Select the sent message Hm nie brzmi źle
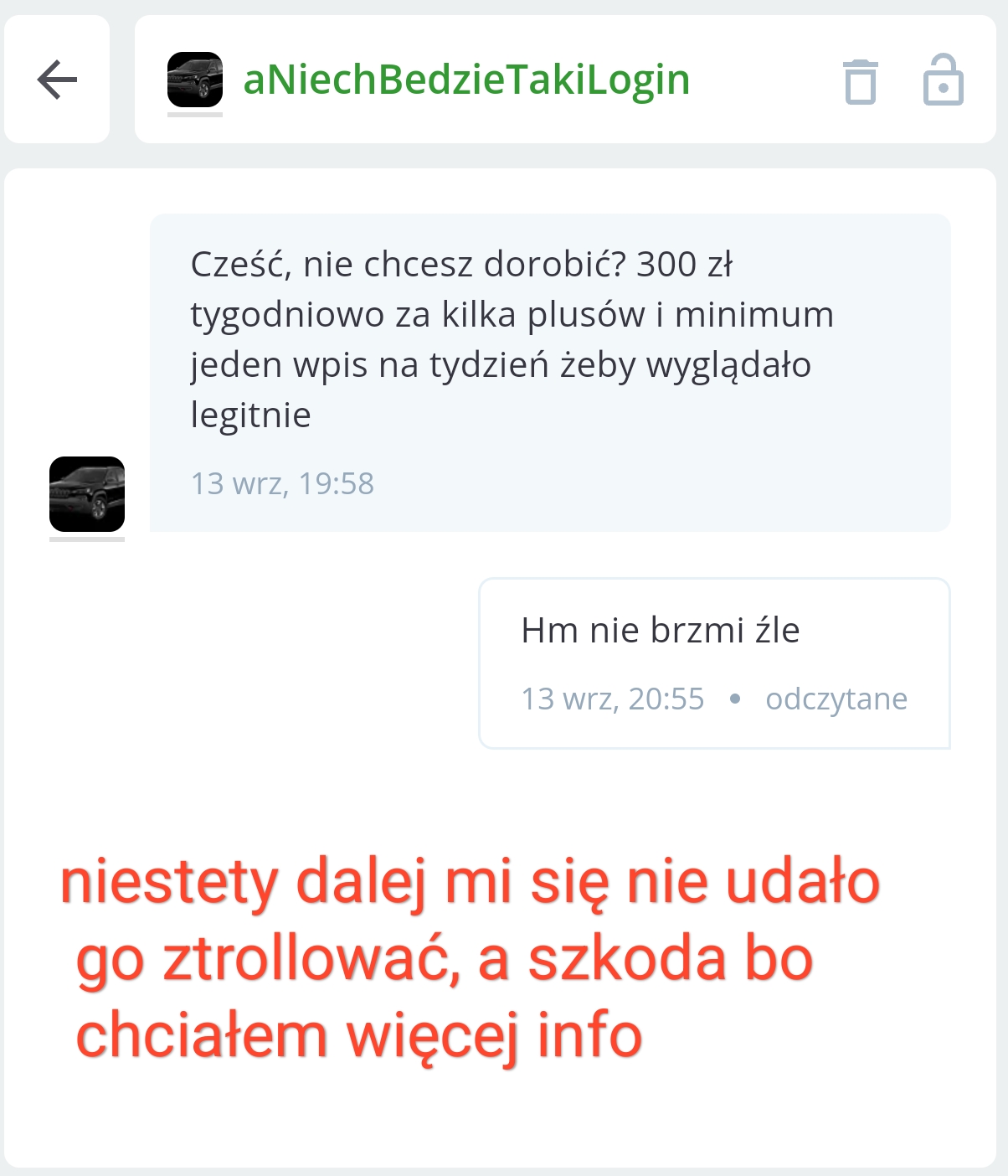The height and width of the screenshot is (1176, 1008). point(714,663)
